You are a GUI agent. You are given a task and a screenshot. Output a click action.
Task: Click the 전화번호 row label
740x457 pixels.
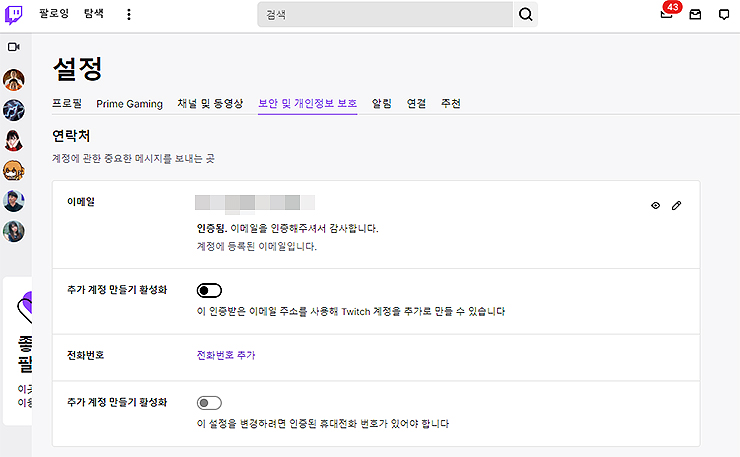click(x=85, y=355)
